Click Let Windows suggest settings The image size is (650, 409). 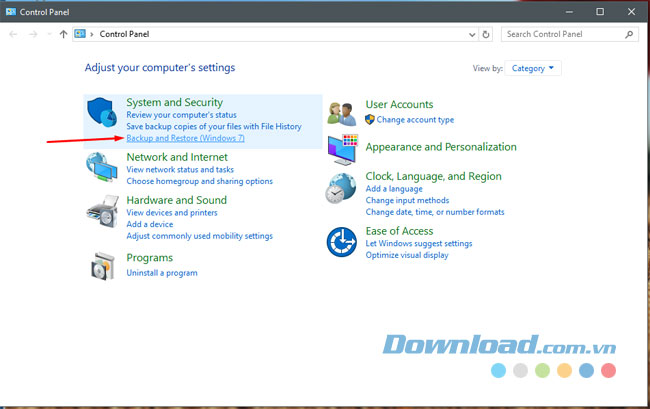point(419,243)
